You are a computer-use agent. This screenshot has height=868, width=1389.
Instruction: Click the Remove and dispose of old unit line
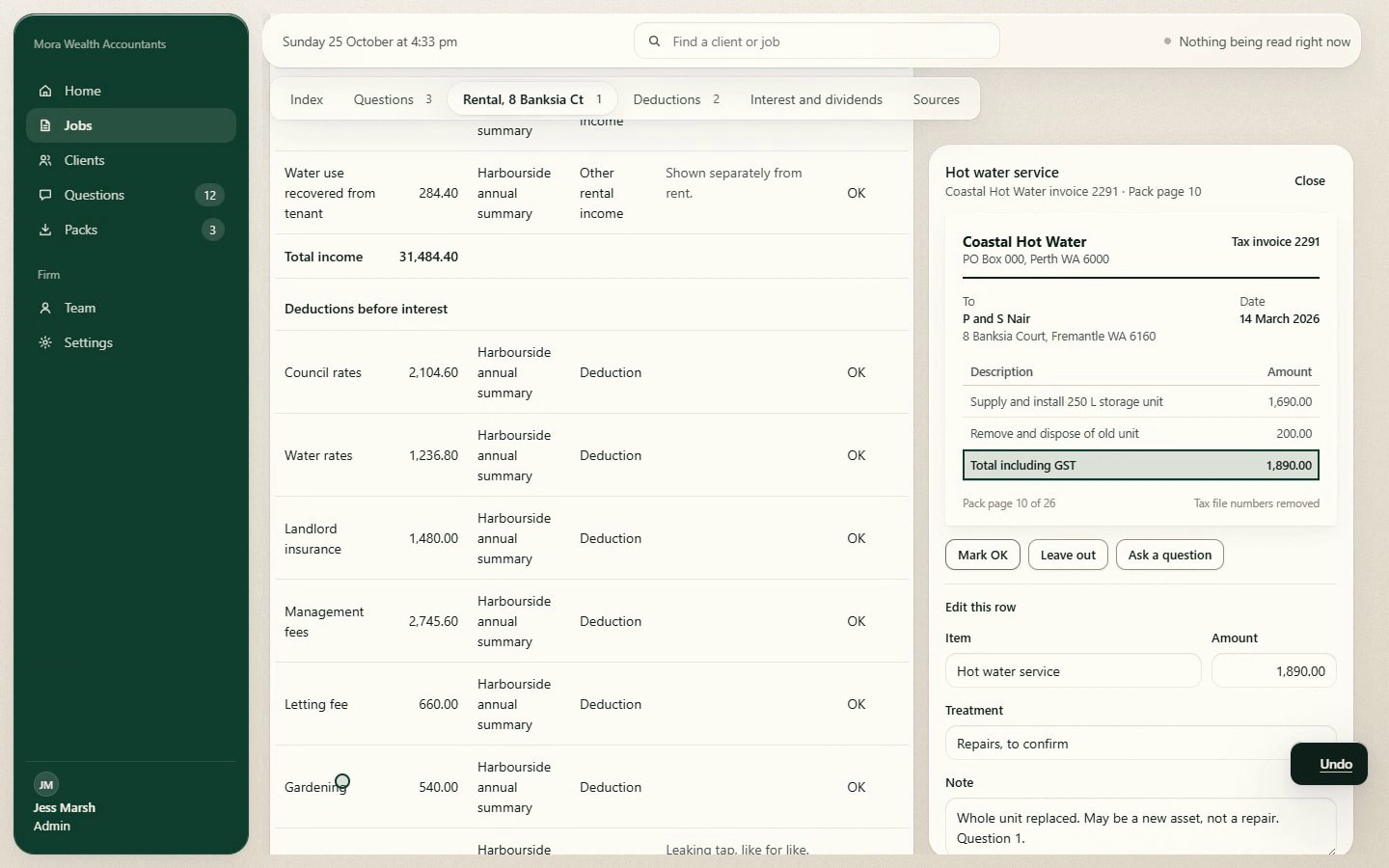(x=1140, y=434)
